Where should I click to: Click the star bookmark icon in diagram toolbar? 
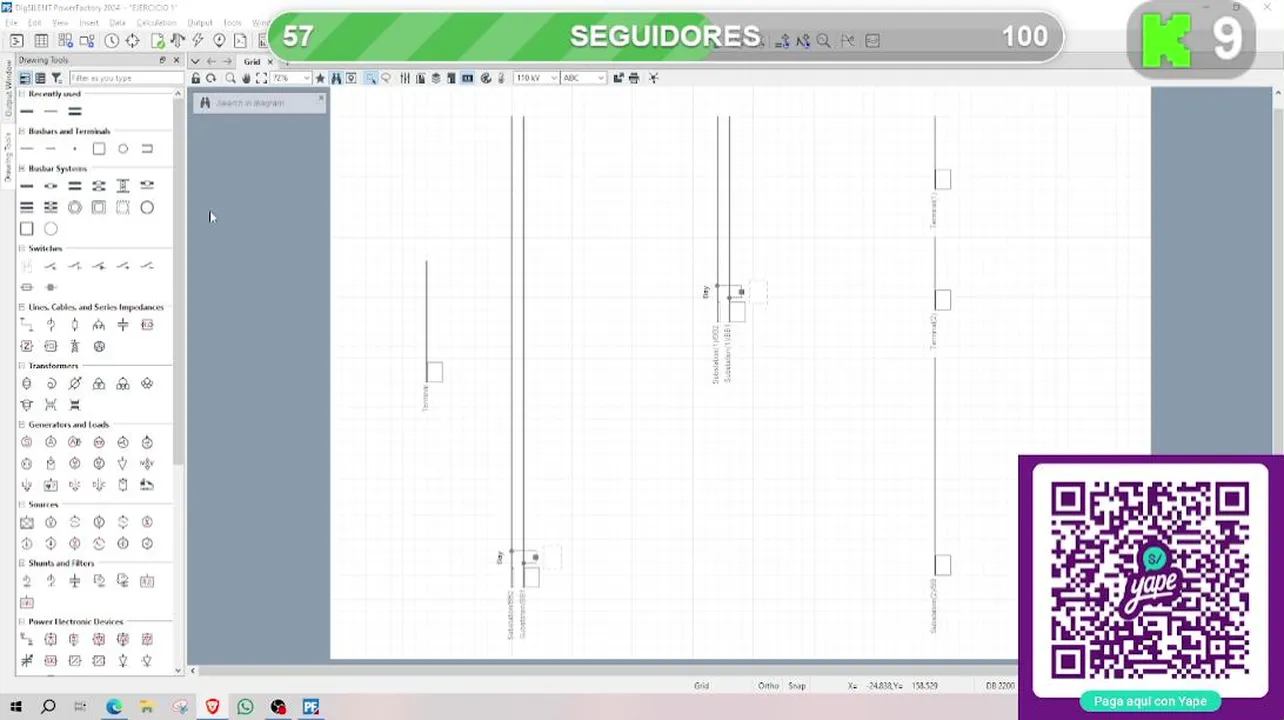click(320, 78)
